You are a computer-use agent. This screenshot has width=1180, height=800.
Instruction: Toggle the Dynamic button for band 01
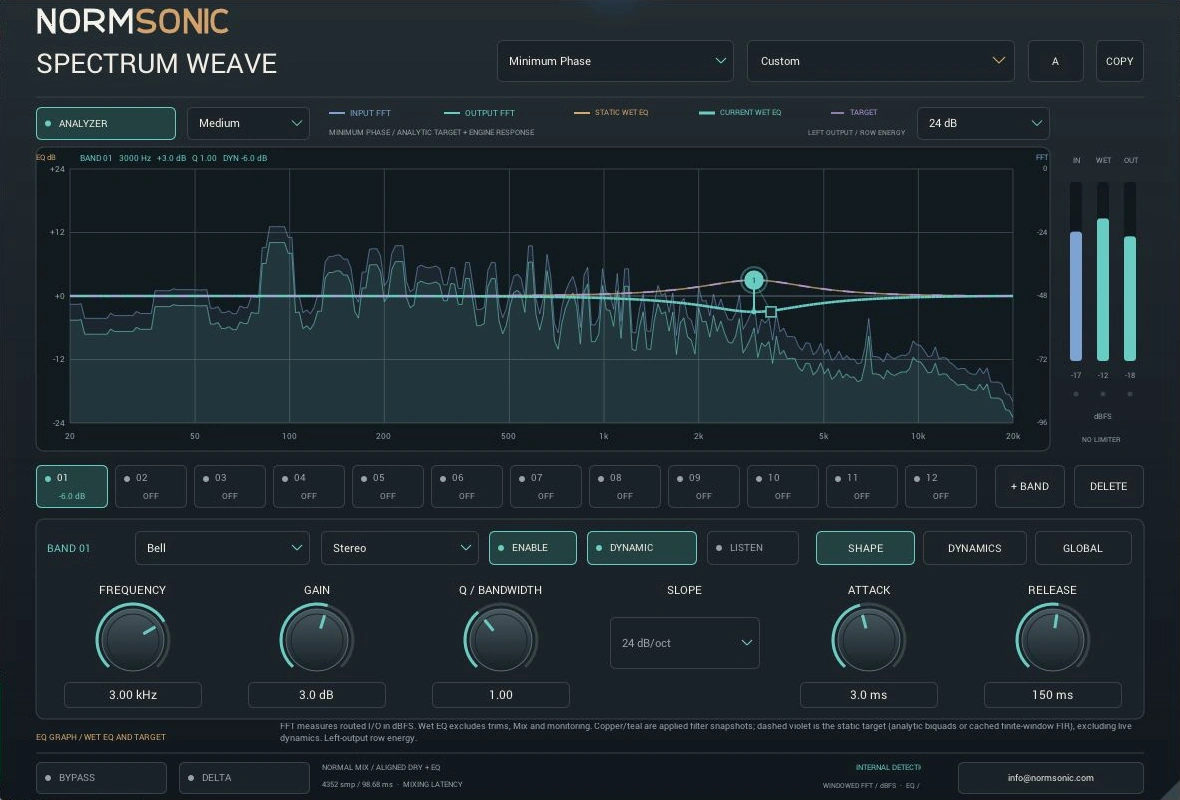(642, 548)
